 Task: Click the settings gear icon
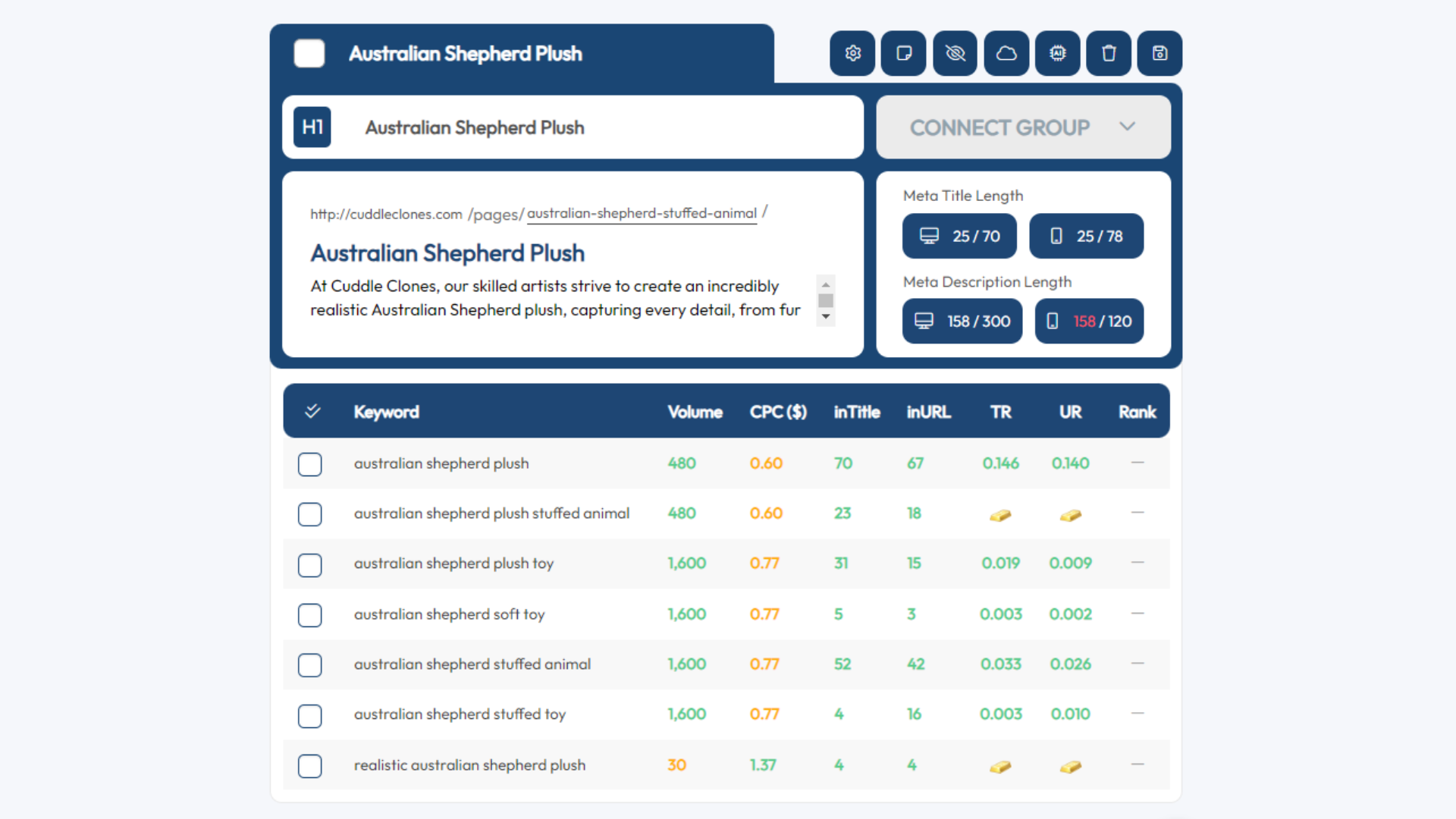pos(852,53)
